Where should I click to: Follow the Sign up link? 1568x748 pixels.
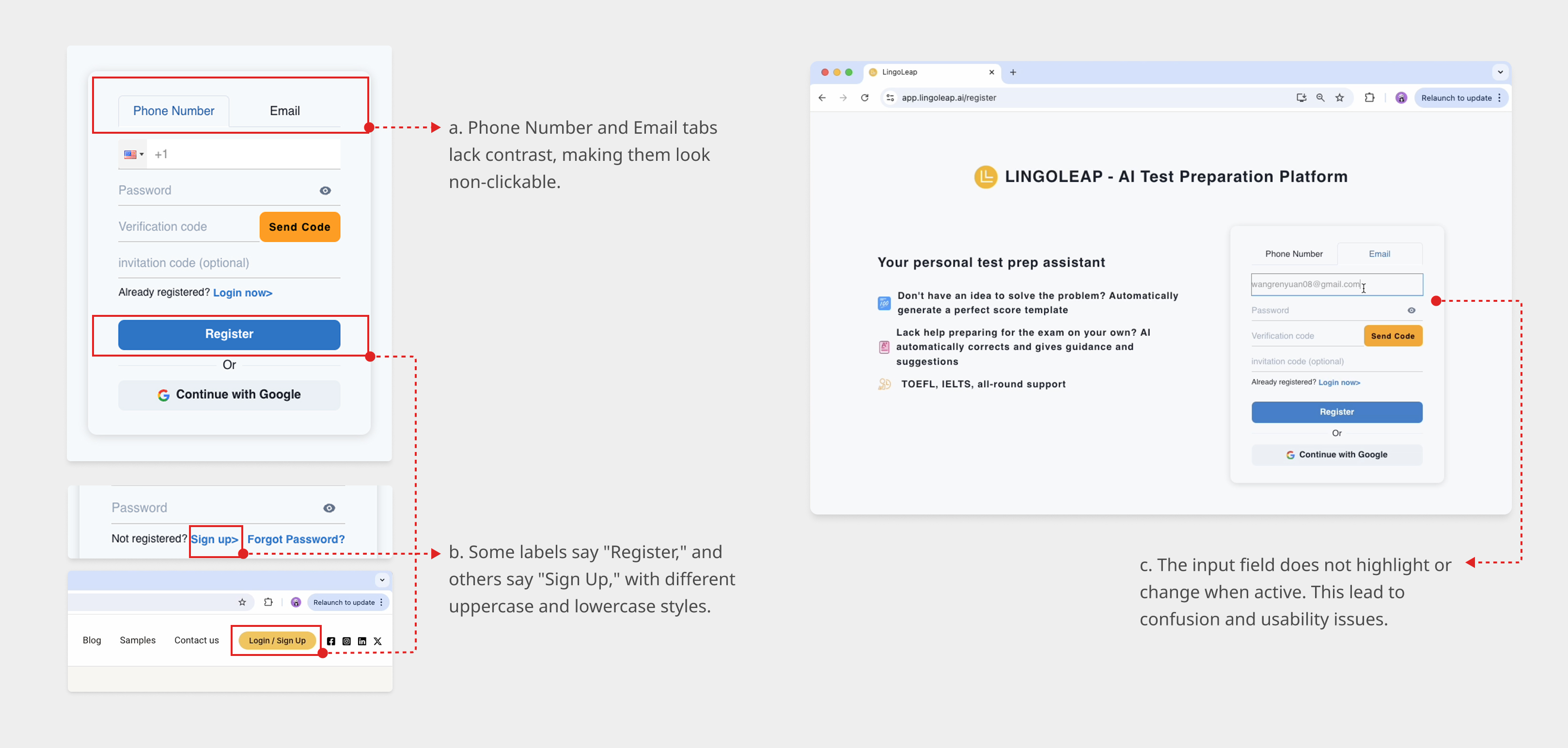click(214, 539)
